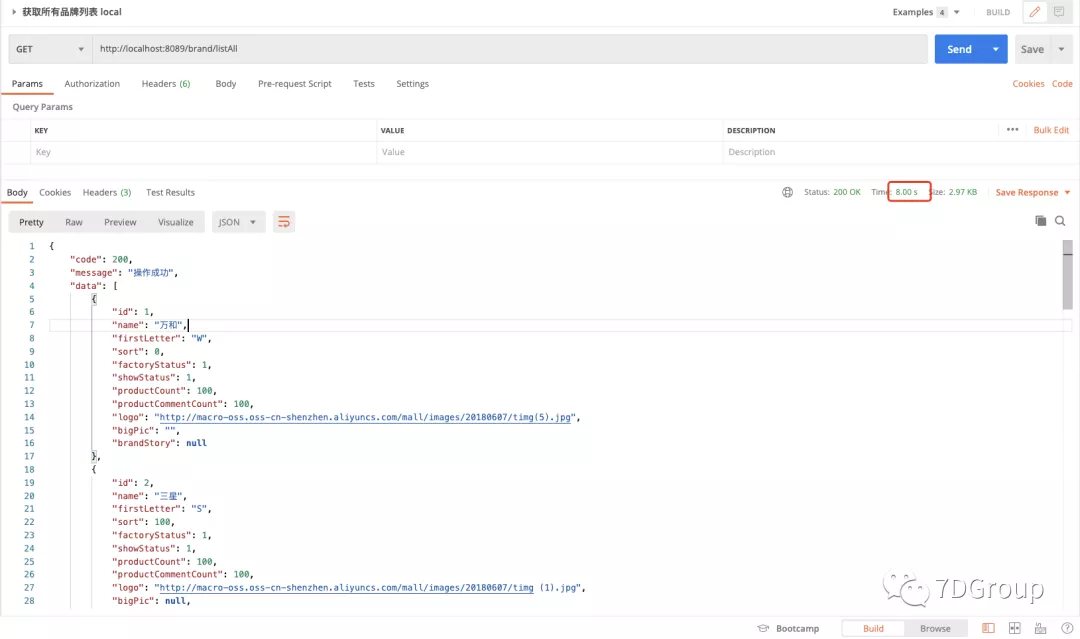Open the Send button dropdown arrow
This screenshot has height=639, width=1080.
coord(995,49)
